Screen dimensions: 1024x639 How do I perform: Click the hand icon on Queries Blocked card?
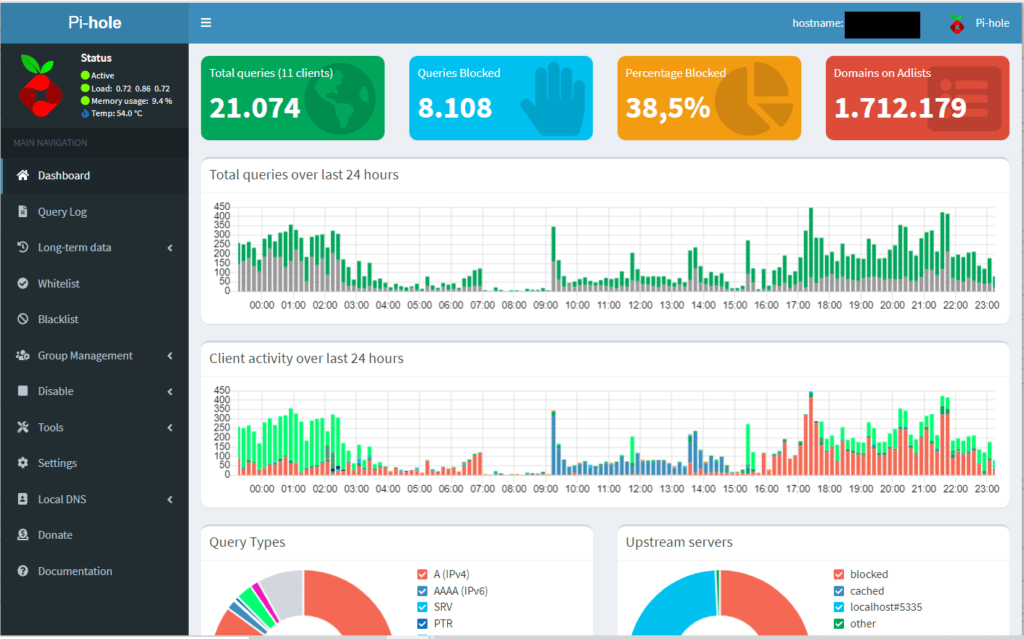(x=552, y=99)
